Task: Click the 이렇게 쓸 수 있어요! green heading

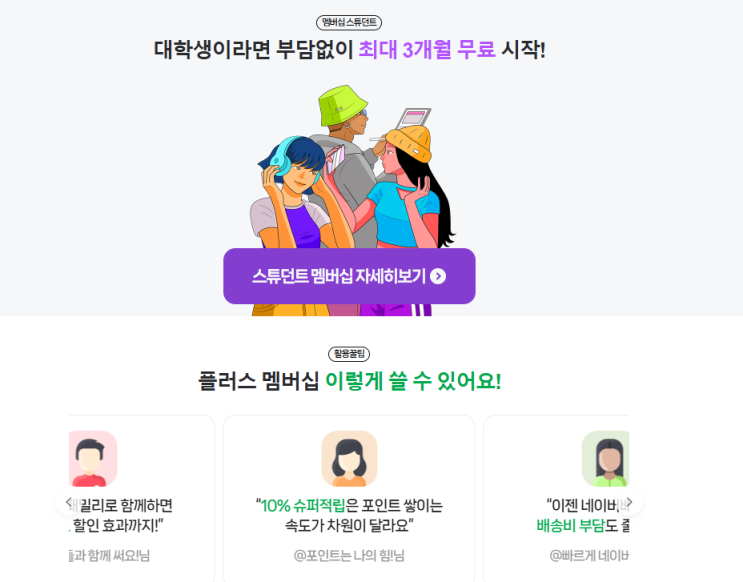Action: coord(413,381)
